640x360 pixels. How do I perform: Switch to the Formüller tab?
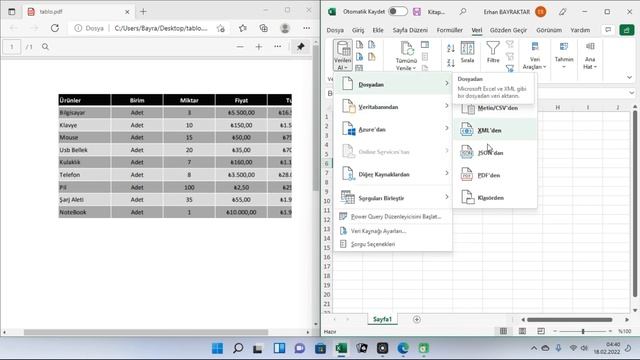coord(449,30)
